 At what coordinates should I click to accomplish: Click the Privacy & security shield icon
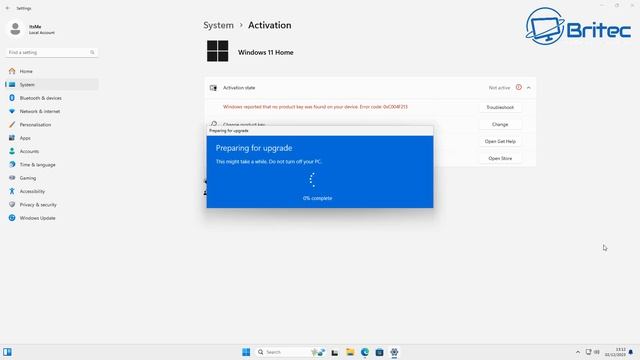click(12, 204)
